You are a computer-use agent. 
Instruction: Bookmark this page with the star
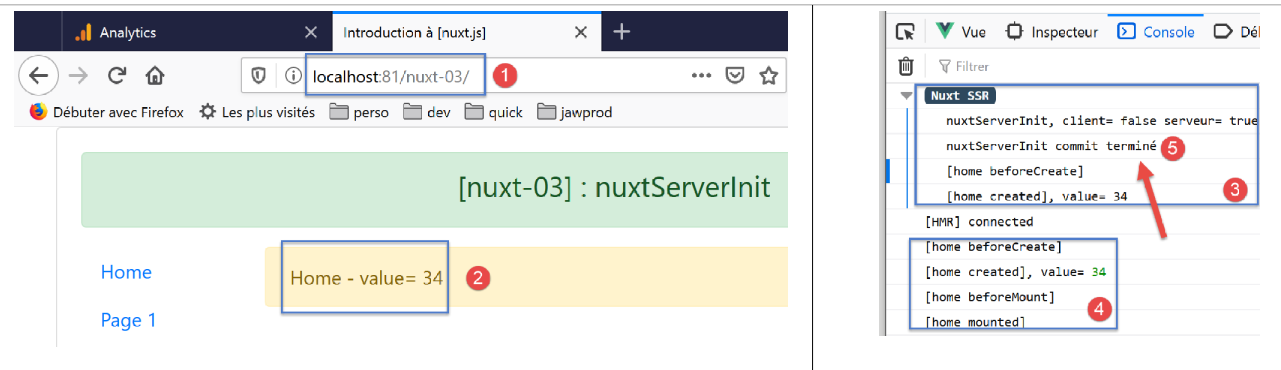pyautogui.click(x=768, y=76)
